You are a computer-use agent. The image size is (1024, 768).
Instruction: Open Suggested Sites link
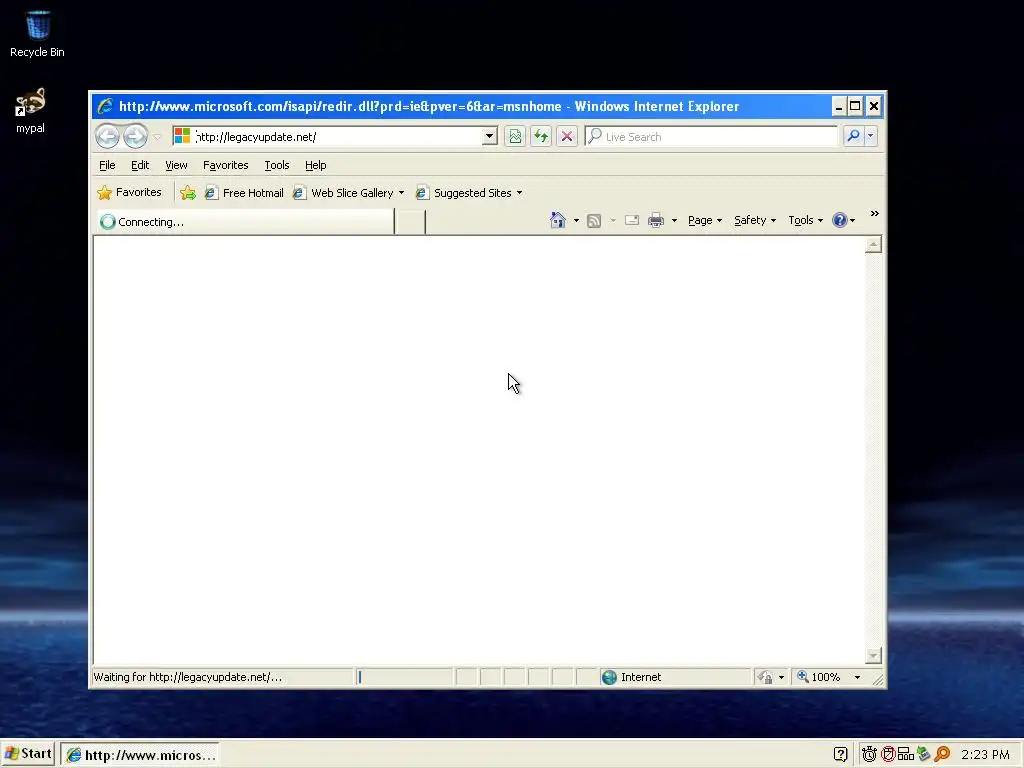click(x=464, y=193)
